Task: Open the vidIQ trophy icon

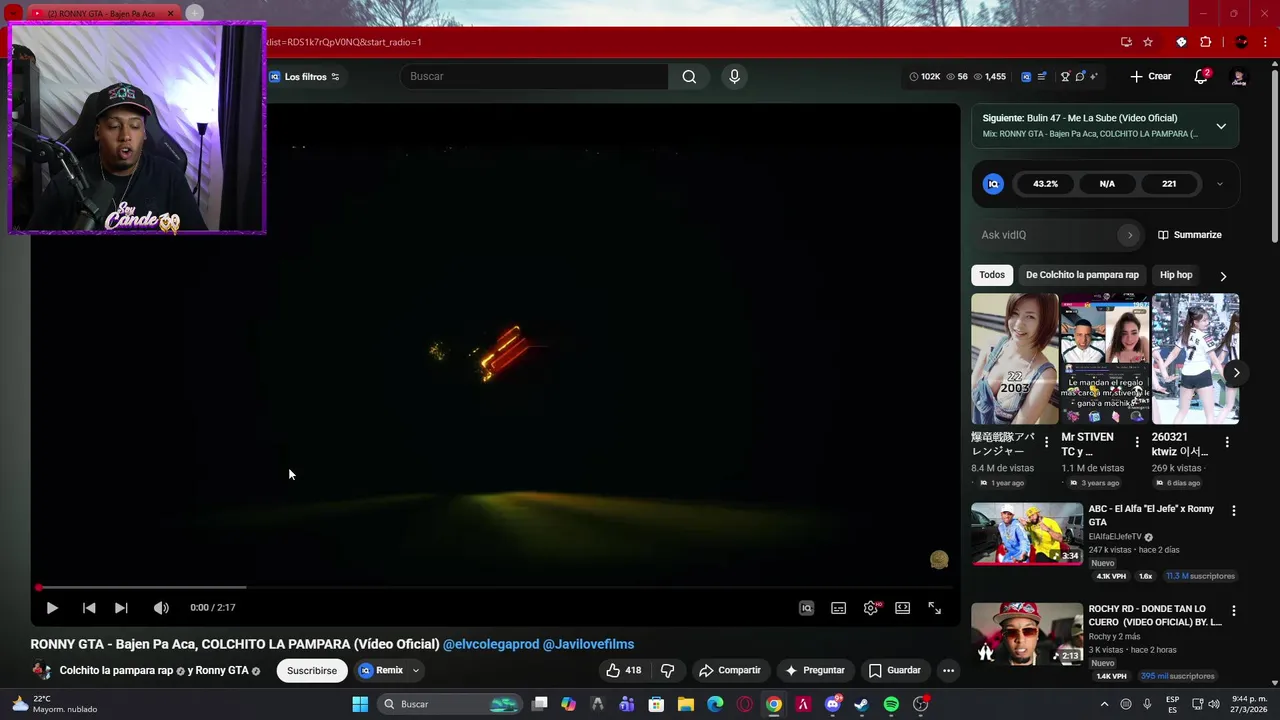Action: 1065,76
